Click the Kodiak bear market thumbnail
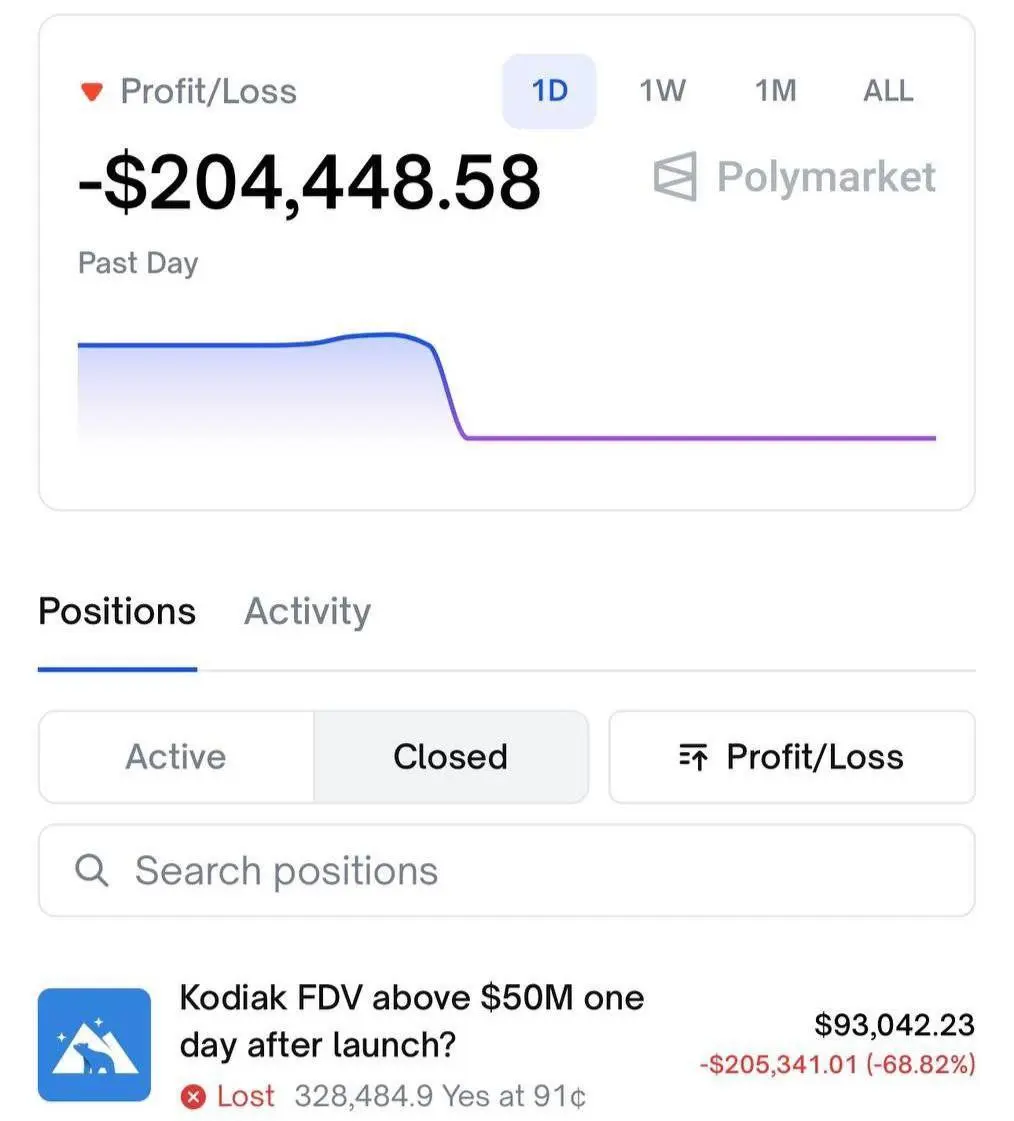This screenshot has height=1121, width=1014. (x=94, y=1044)
